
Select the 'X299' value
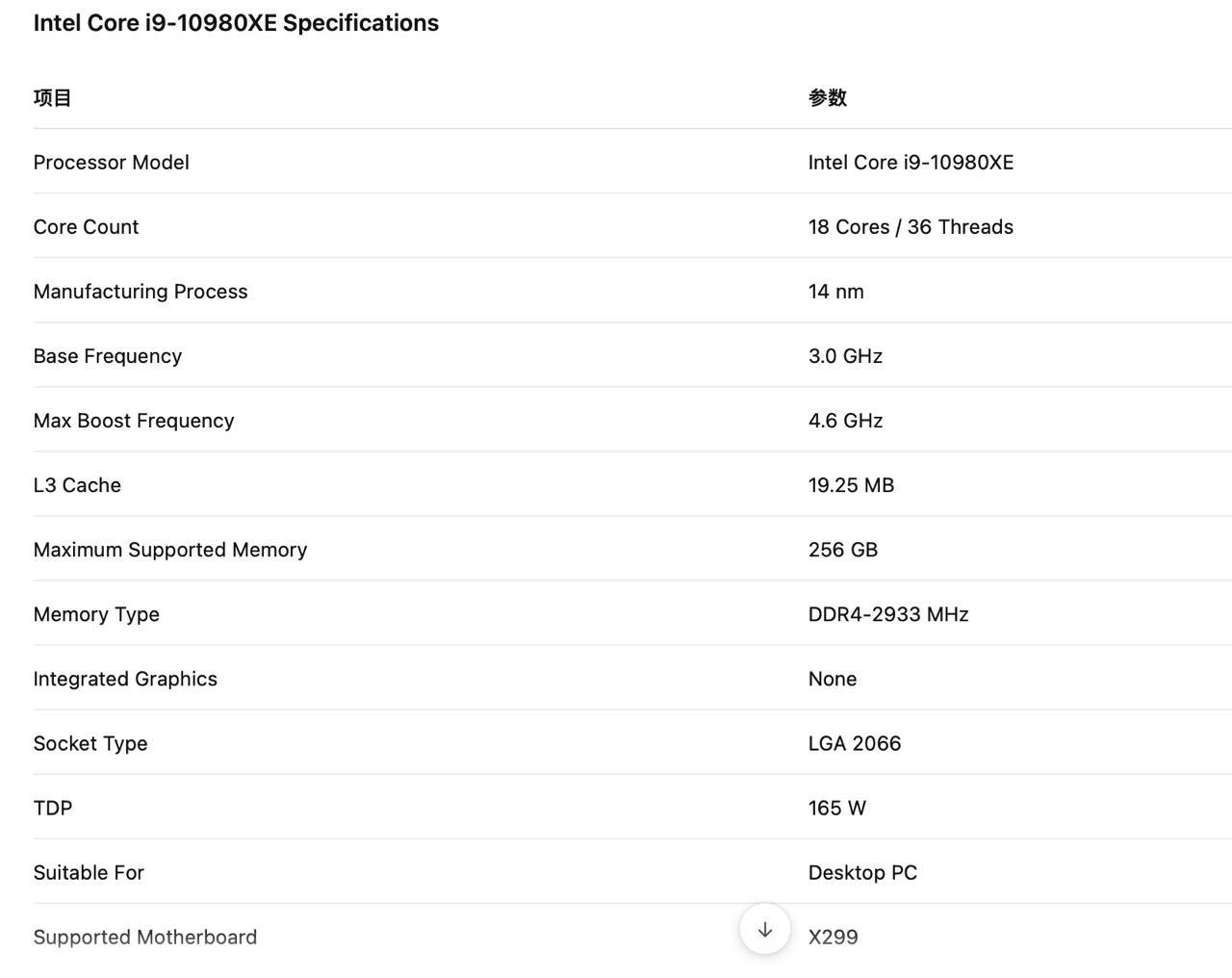(x=834, y=936)
